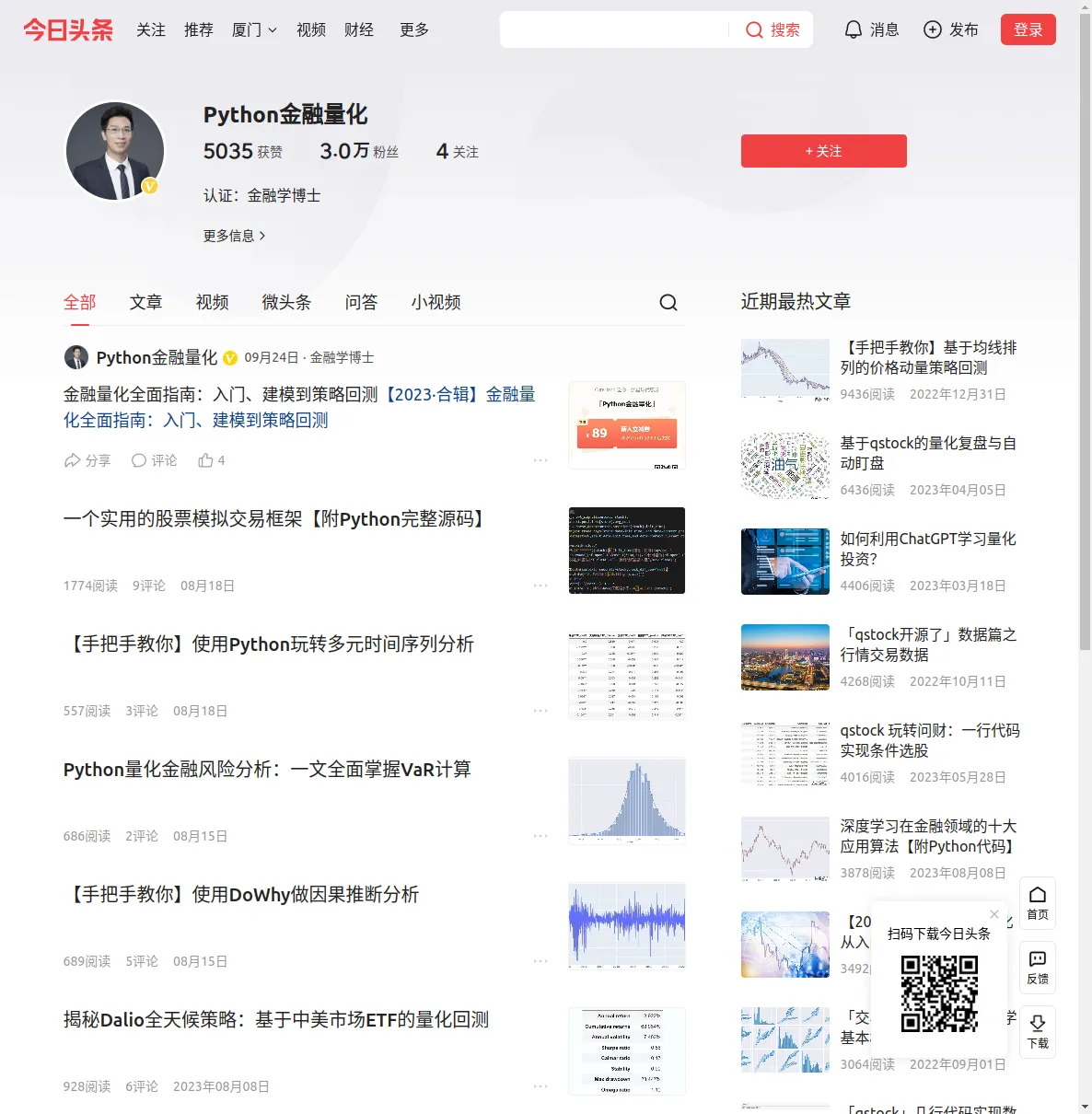This screenshot has height=1114, width=1092.
Task: Click the 评论 comment bubble icon
Action: tap(139, 460)
